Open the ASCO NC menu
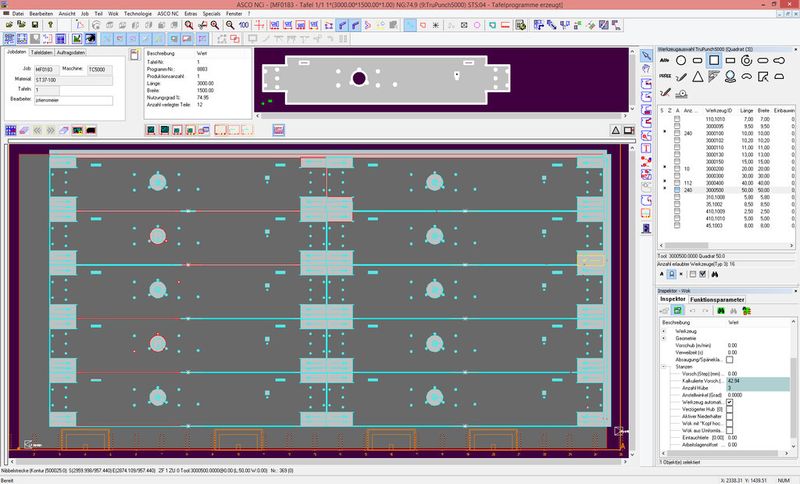Image resolution: width=800 pixels, height=484 pixels. coord(168,14)
